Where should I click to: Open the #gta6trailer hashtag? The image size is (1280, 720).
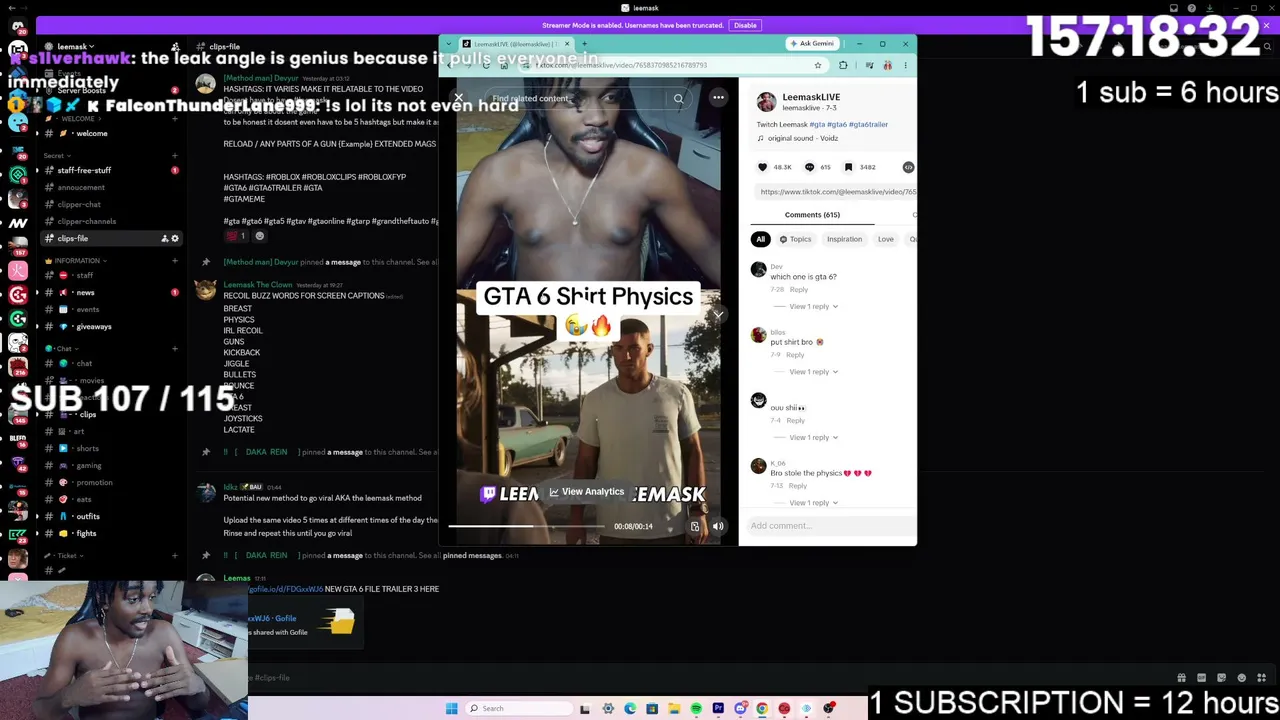[x=868, y=125]
